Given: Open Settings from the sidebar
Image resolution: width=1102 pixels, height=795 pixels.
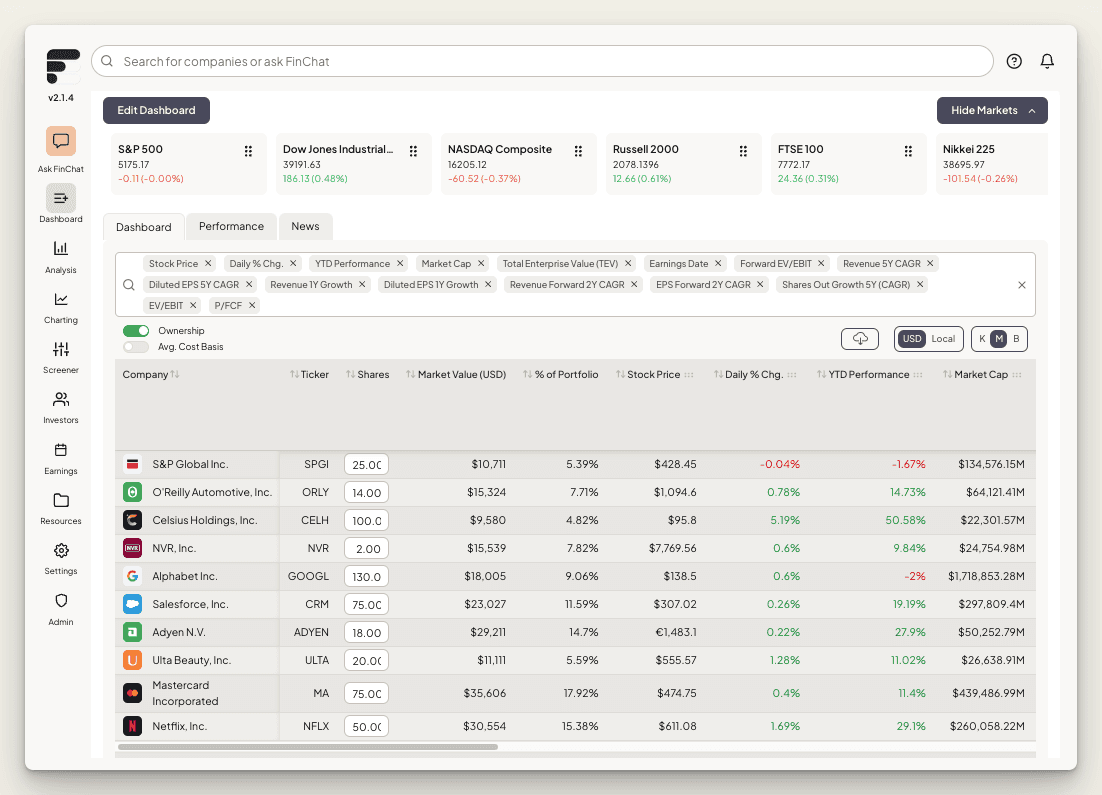Looking at the screenshot, I should [x=61, y=558].
